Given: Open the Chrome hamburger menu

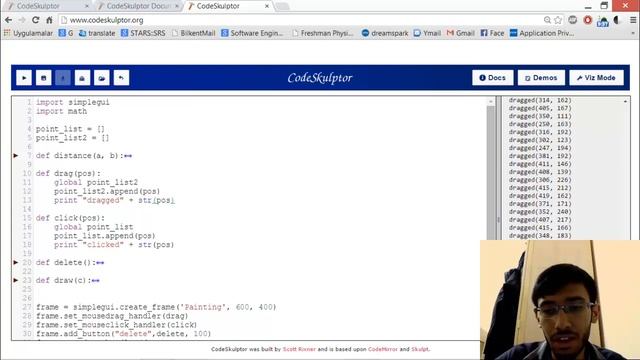Looking at the screenshot, I should [x=633, y=20].
